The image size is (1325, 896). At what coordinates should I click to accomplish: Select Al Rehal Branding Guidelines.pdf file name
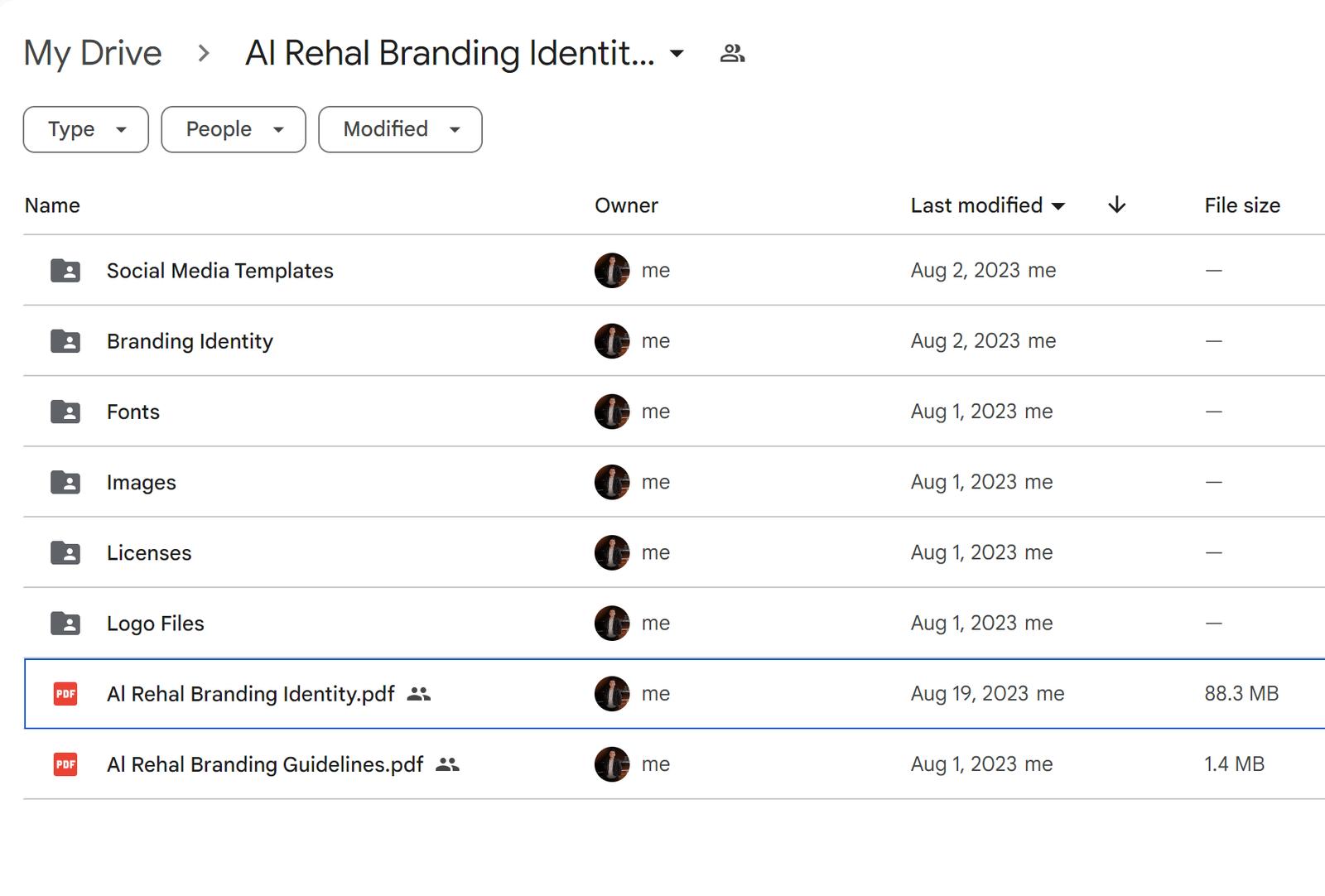[265, 764]
